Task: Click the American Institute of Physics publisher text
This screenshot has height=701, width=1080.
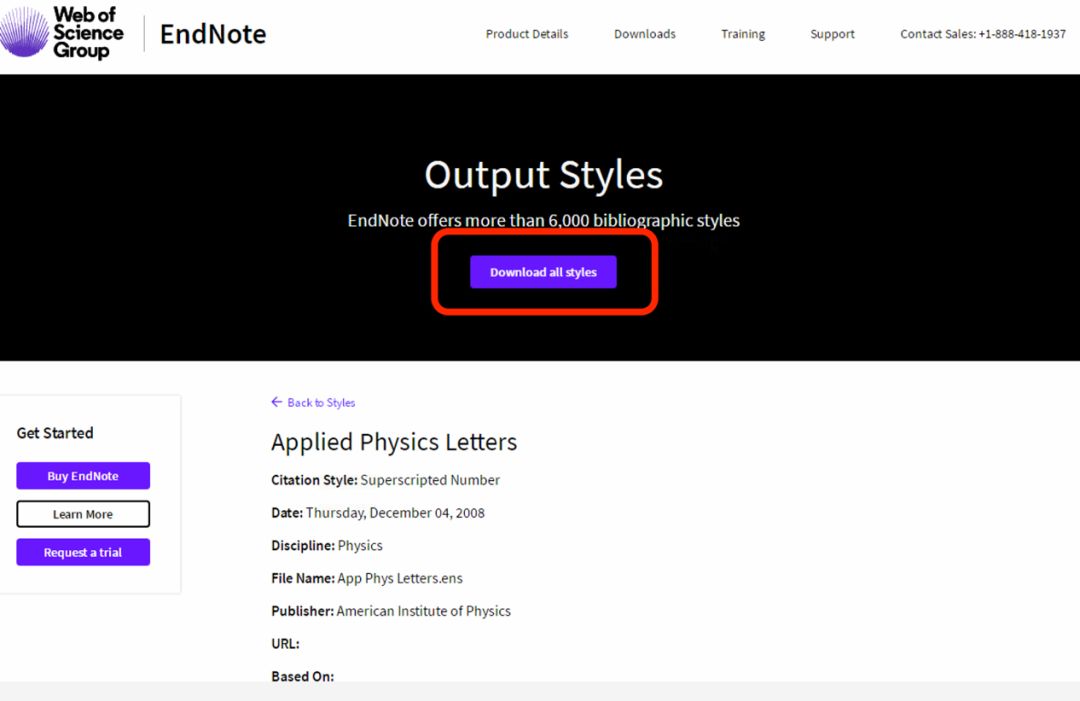Action: (423, 611)
